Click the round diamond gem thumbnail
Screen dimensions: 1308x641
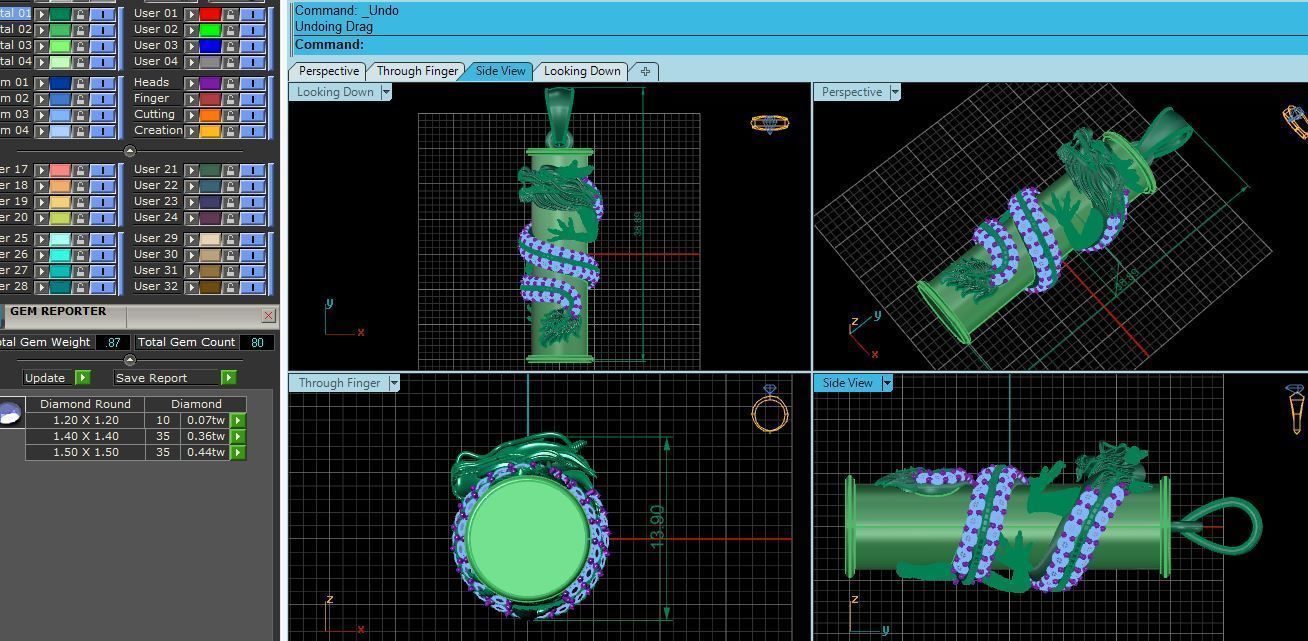click(x=9, y=413)
